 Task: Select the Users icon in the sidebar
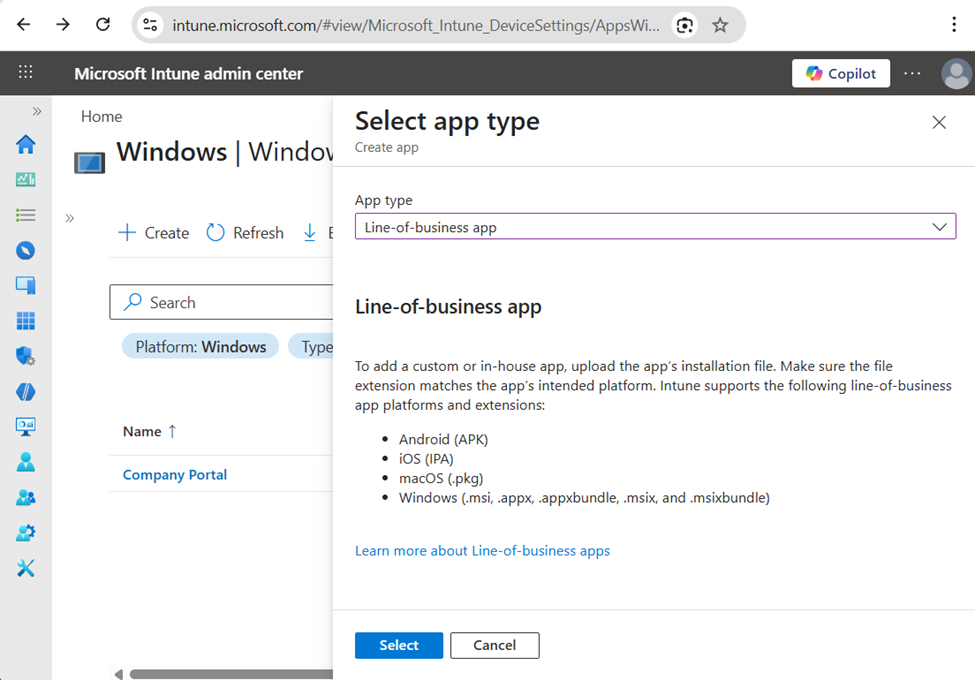(27, 462)
